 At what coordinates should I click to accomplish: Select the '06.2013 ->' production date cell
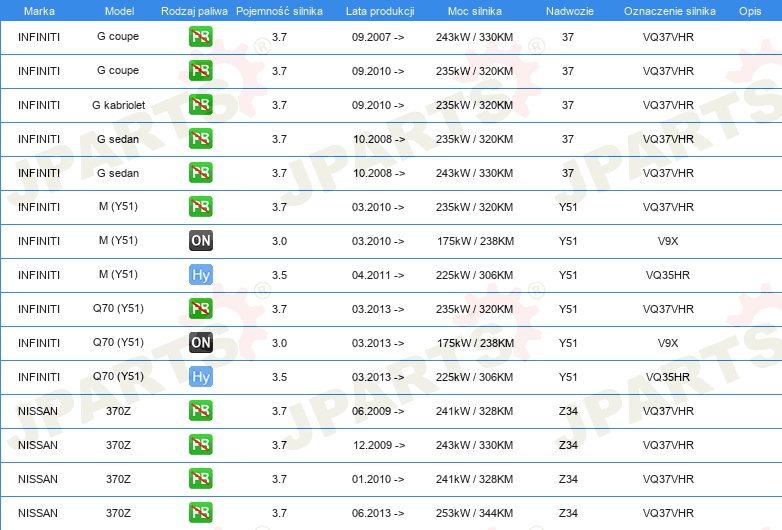pyautogui.click(x=378, y=513)
